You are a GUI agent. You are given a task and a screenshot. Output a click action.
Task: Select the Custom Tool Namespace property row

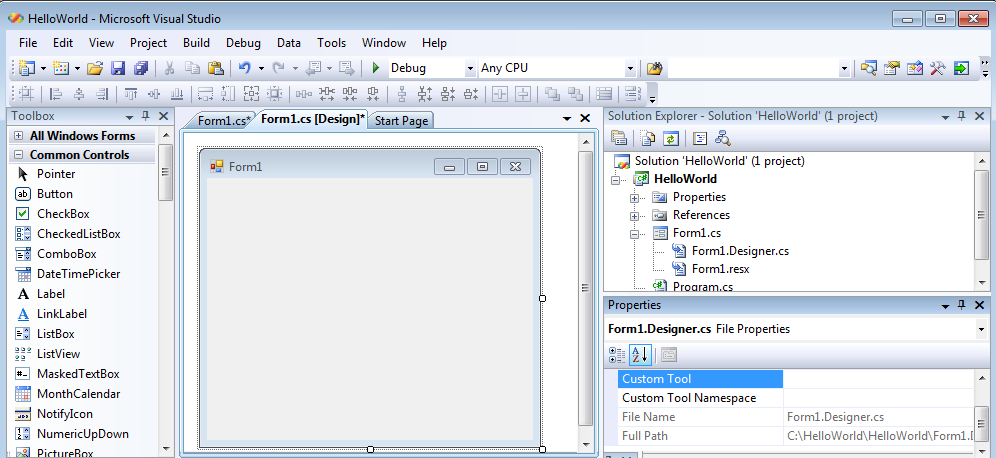795,398
